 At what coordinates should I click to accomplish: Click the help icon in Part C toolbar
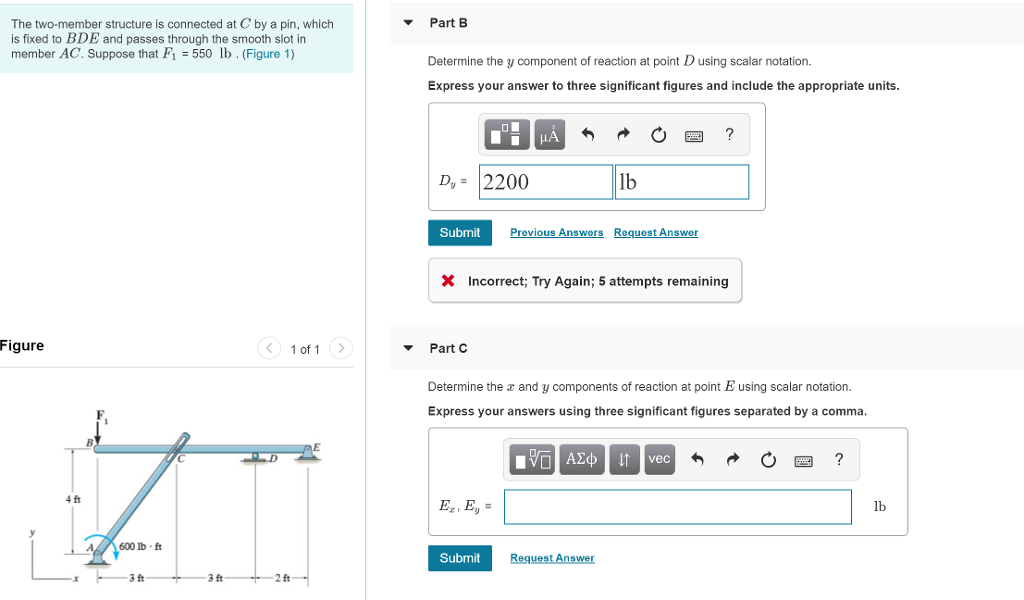point(838,460)
